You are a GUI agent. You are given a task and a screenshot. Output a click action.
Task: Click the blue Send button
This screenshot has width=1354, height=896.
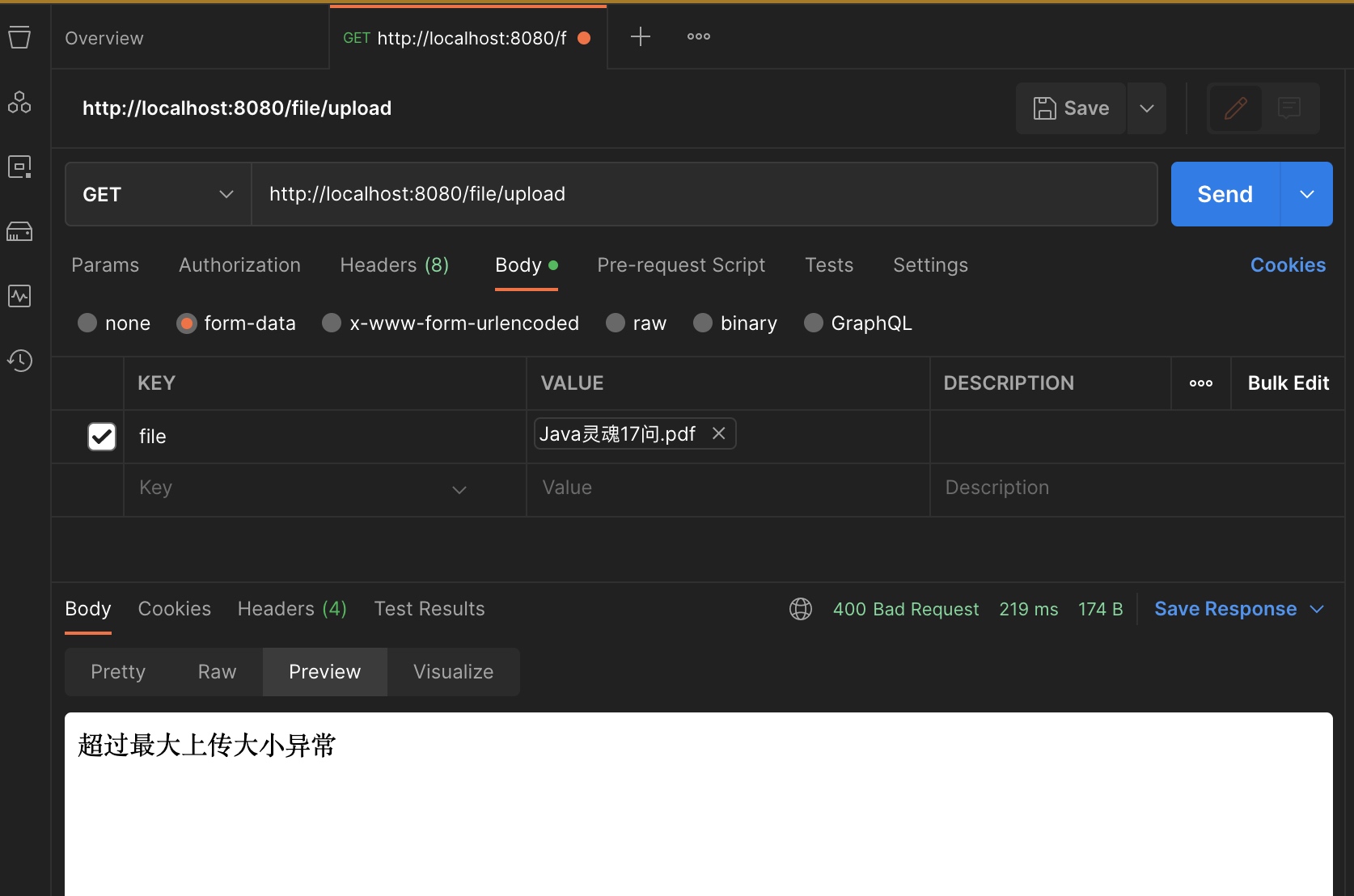[1225, 195]
